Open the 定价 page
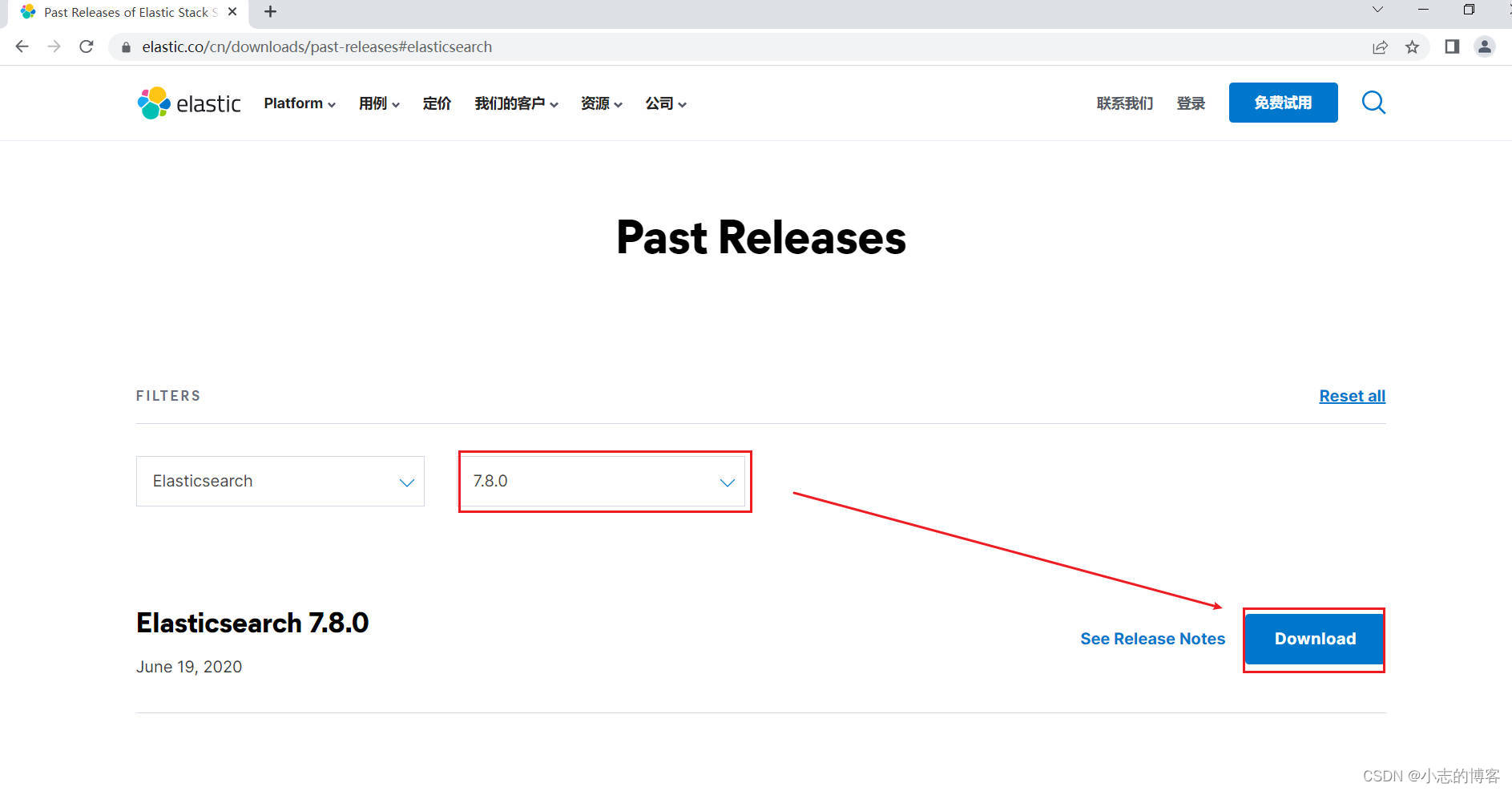Image resolution: width=1512 pixels, height=791 pixels. coord(437,103)
